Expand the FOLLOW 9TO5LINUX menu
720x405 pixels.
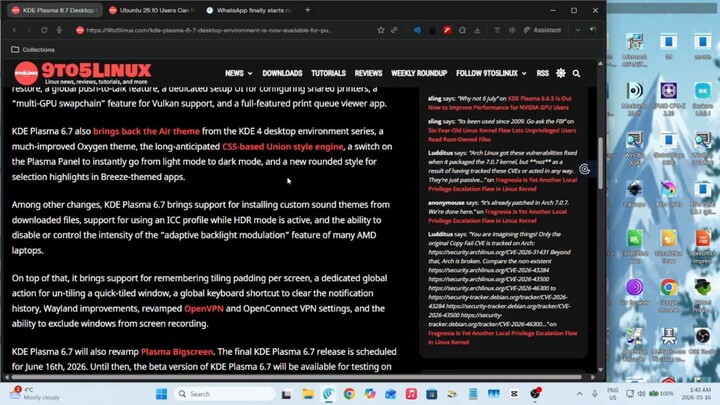tap(491, 73)
